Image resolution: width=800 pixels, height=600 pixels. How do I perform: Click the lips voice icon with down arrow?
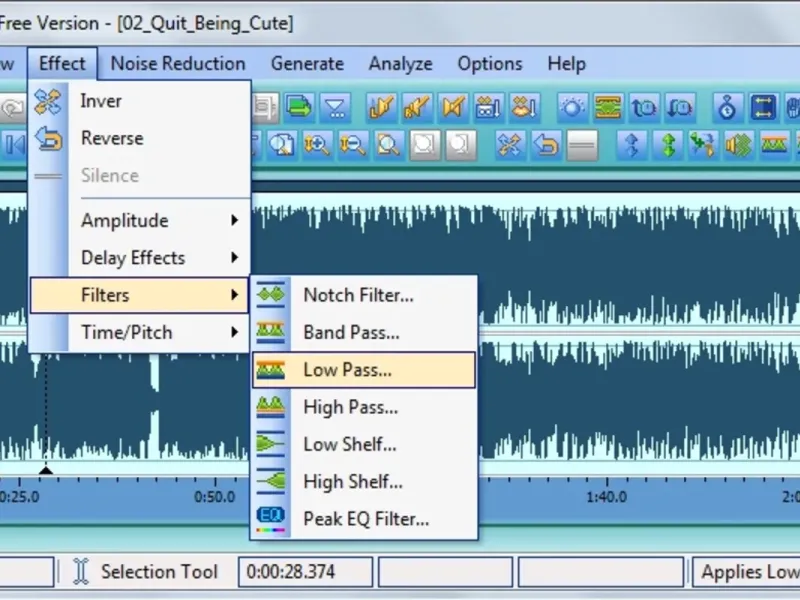point(524,108)
